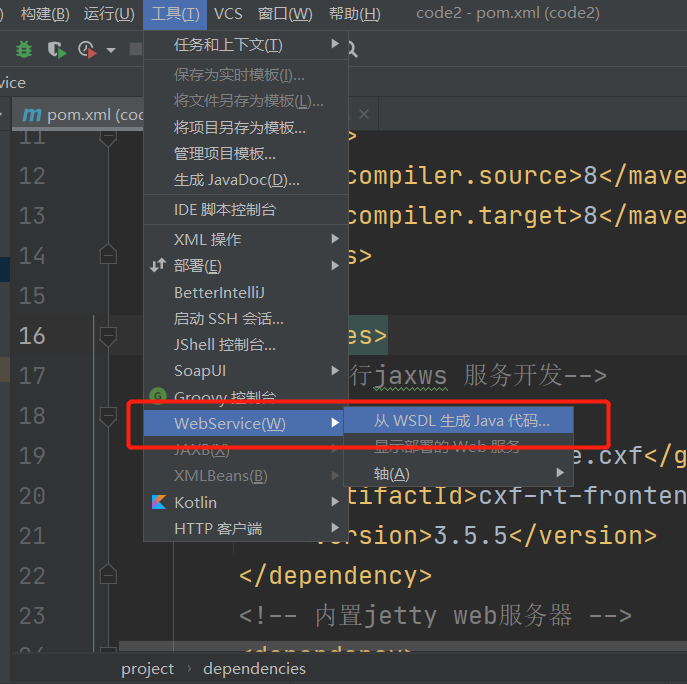Toggle code fold marker on line 16

[x=108, y=337]
